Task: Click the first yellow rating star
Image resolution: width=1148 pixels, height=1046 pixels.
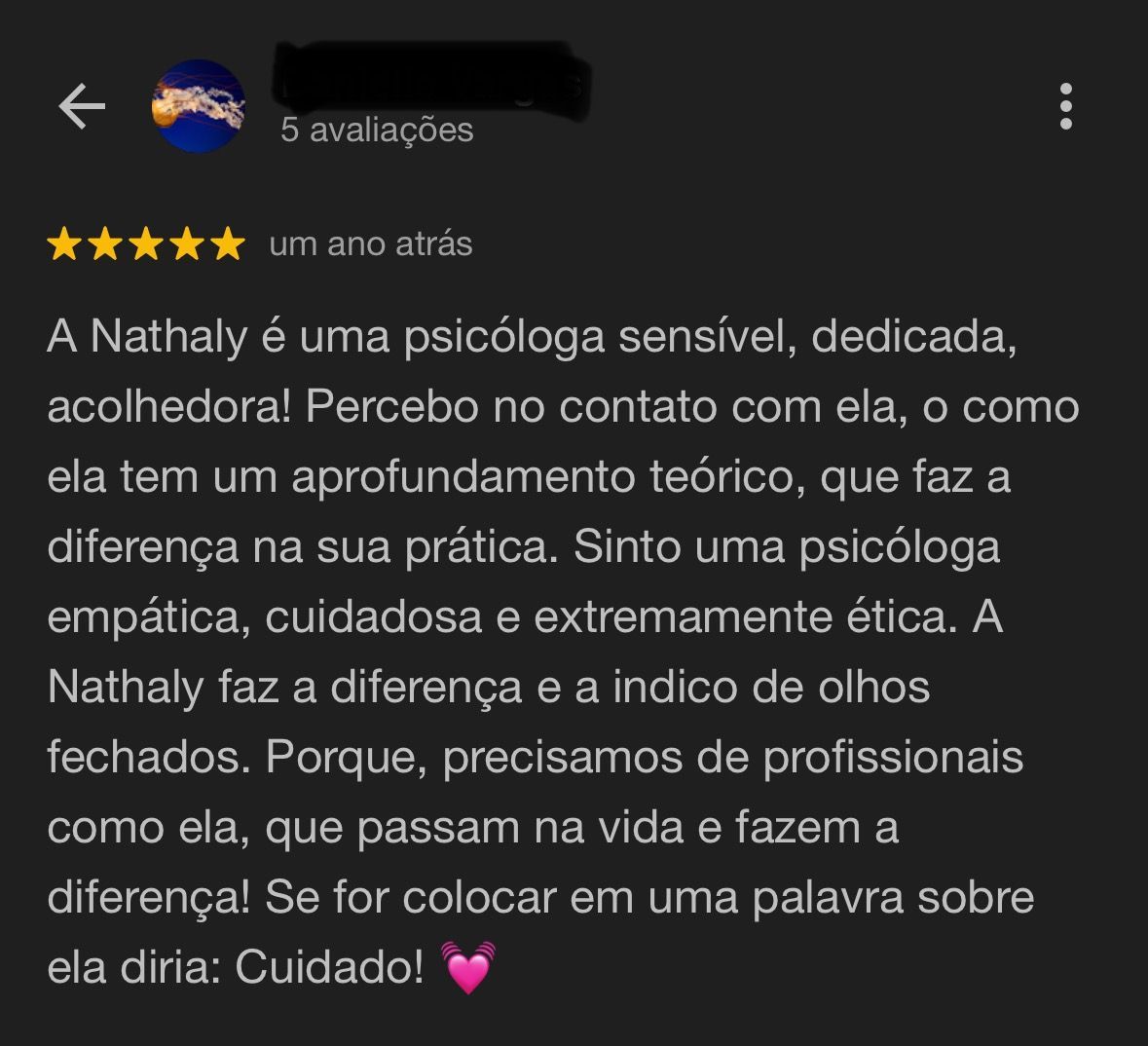Action: (64, 243)
